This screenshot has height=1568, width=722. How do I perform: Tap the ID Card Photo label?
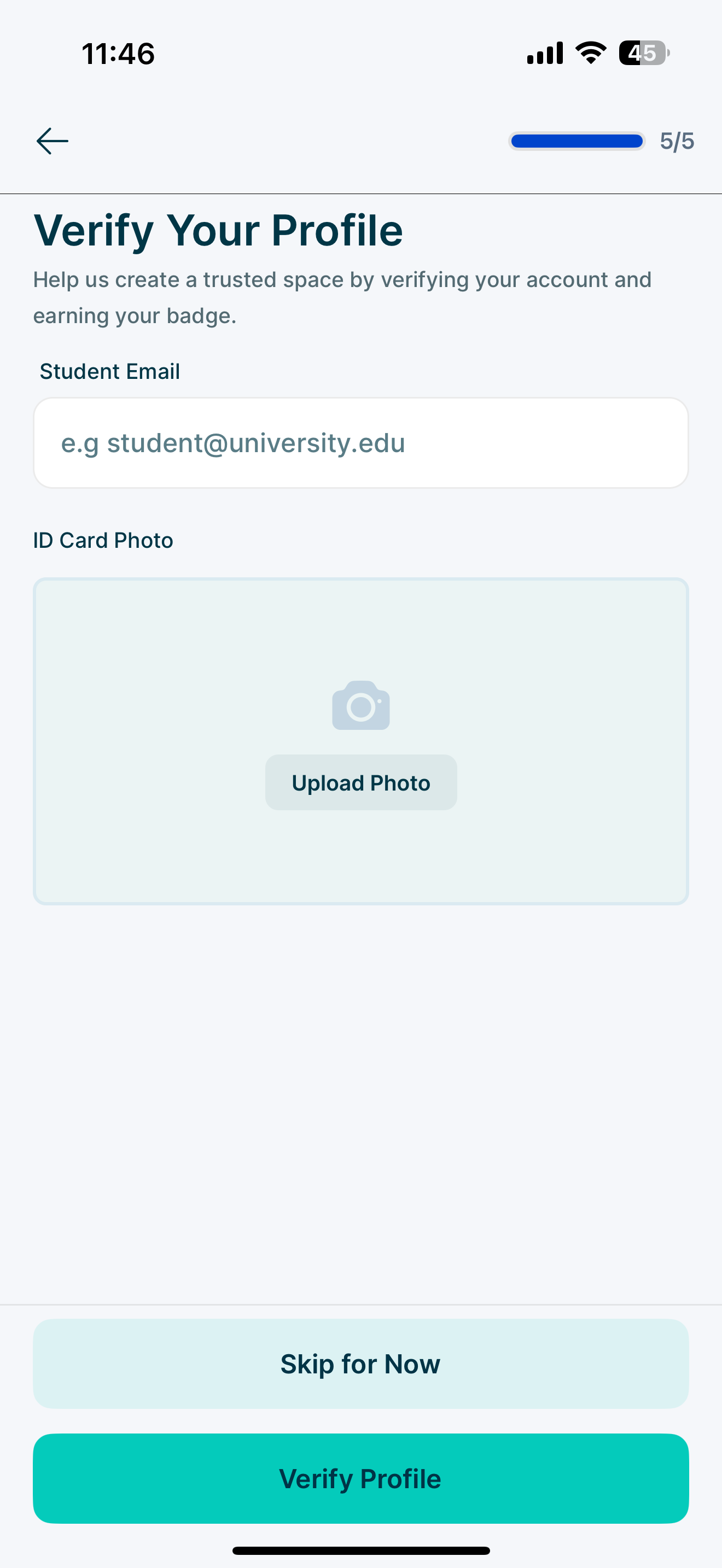103,541
